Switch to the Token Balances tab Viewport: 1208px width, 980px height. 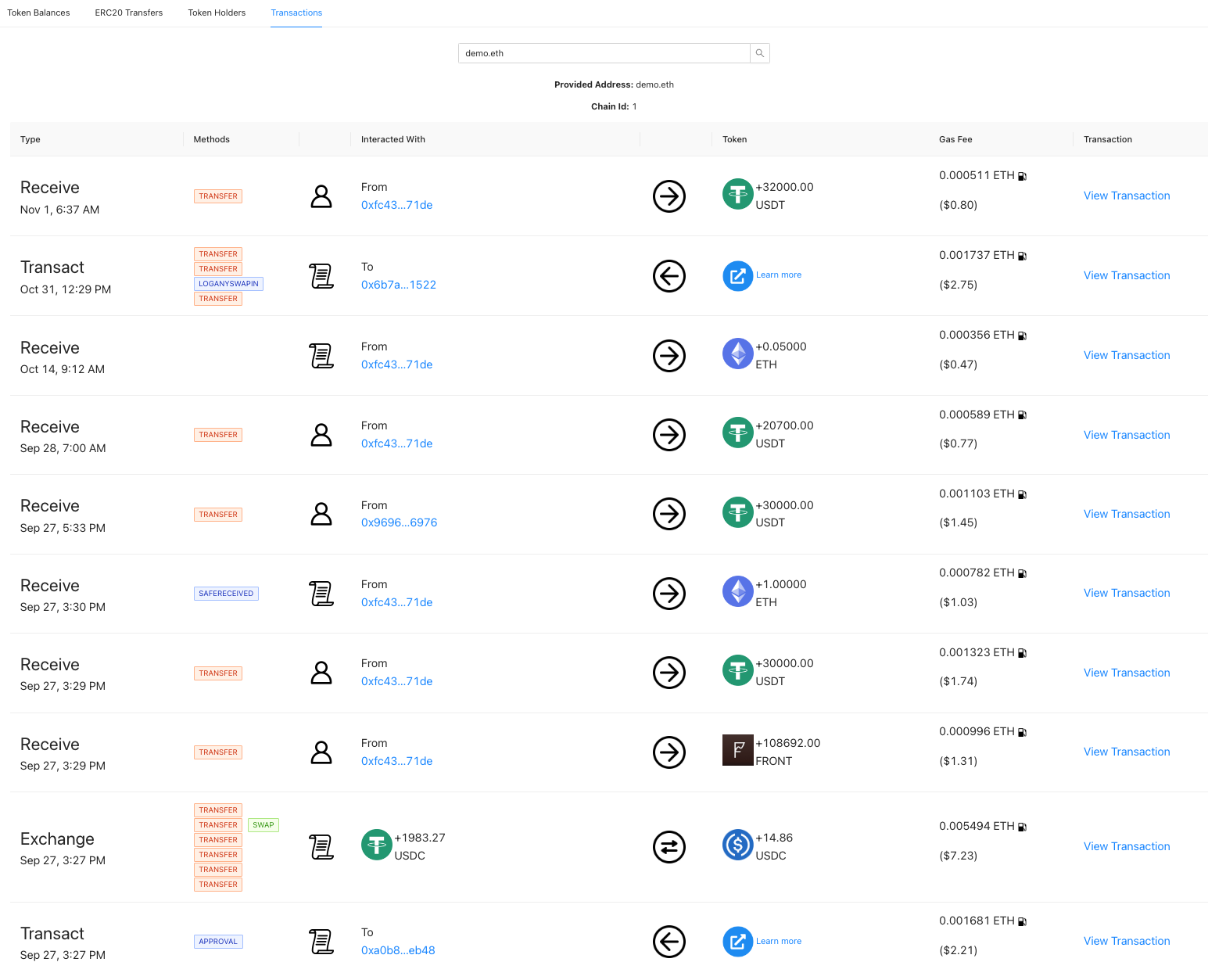38,13
